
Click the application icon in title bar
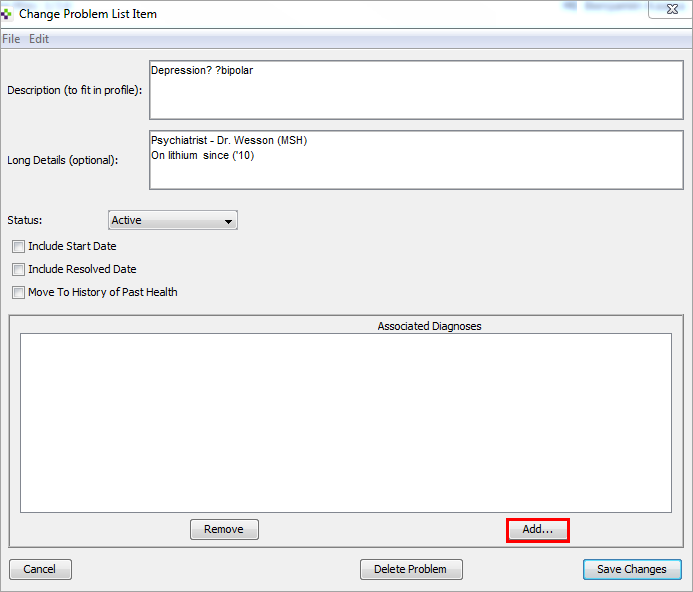point(8,14)
